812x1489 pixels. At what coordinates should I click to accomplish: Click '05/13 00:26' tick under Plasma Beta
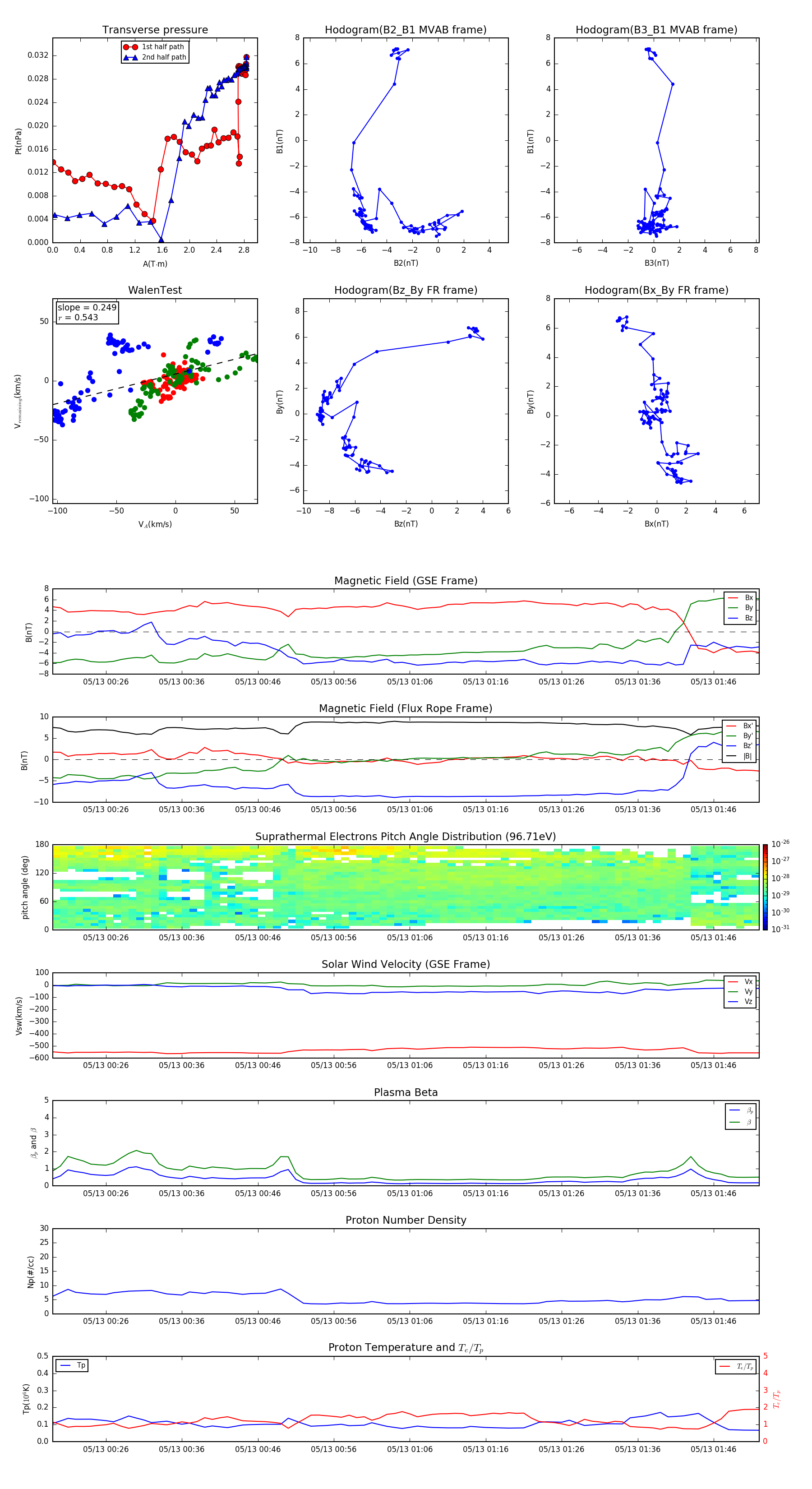click(x=106, y=1193)
